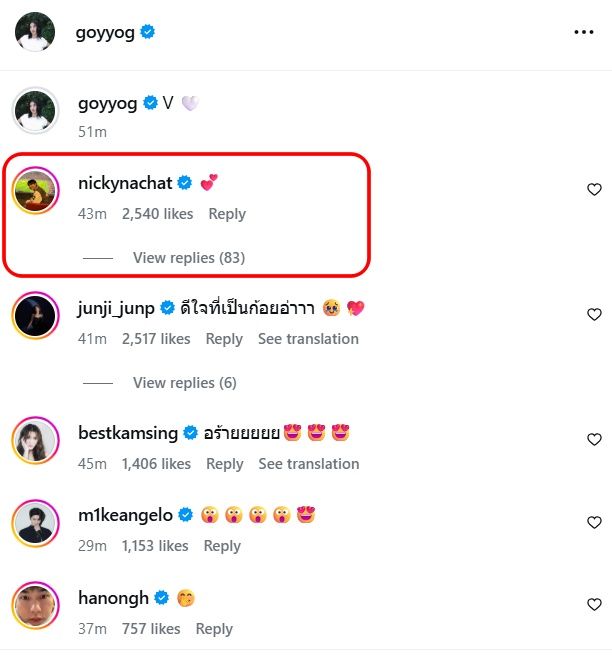
Task: Reply to m1keangelo's comment
Action: click(222, 546)
